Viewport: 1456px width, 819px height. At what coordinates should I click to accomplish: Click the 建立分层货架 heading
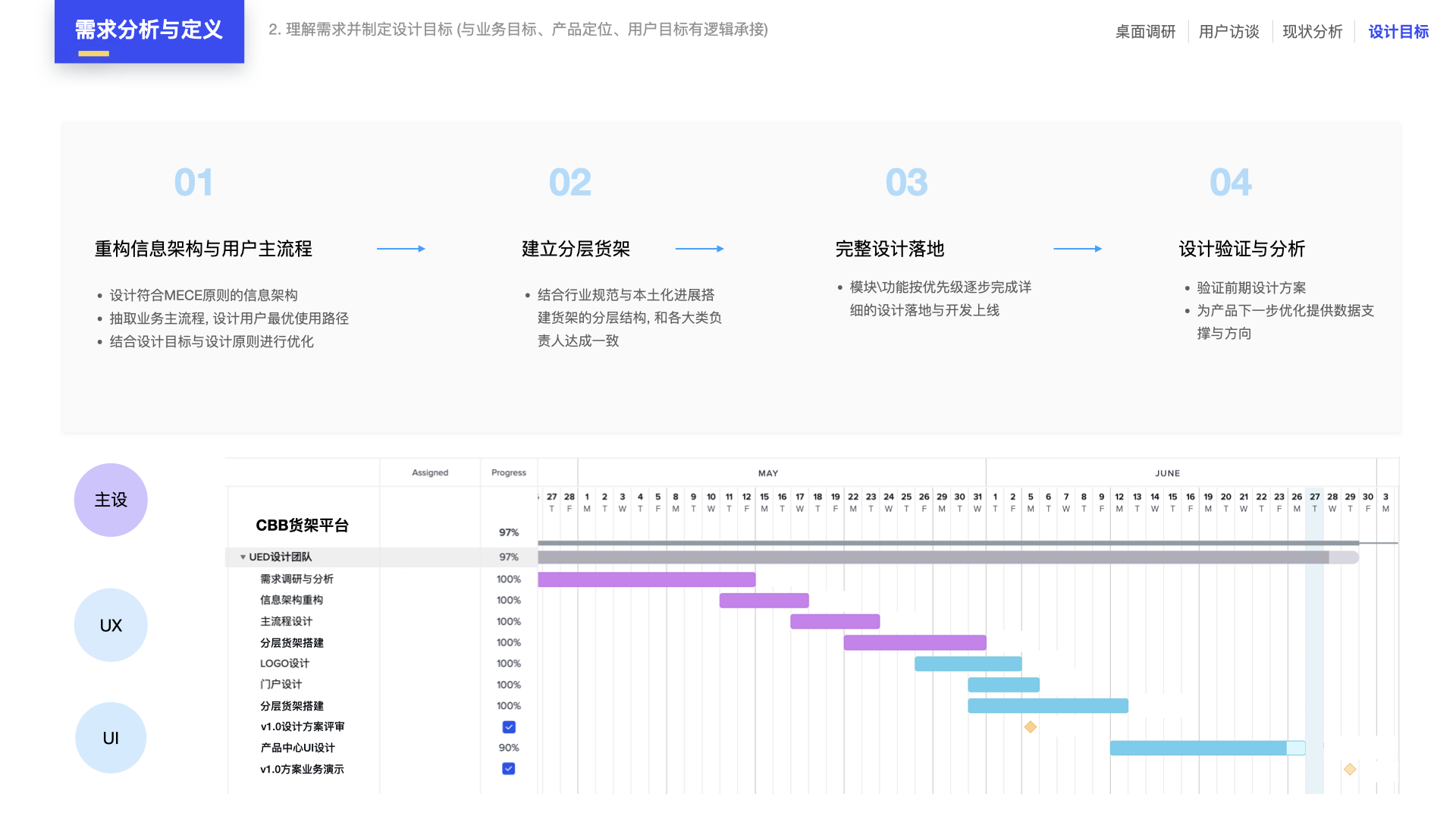576,249
